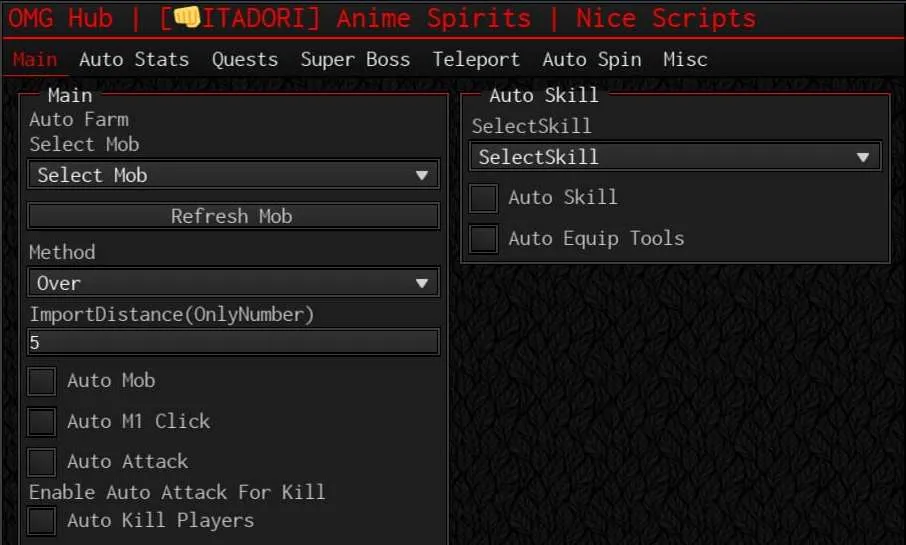Switch to the Auto Spin tab
The image size is (906, 545).
(592, 60)
